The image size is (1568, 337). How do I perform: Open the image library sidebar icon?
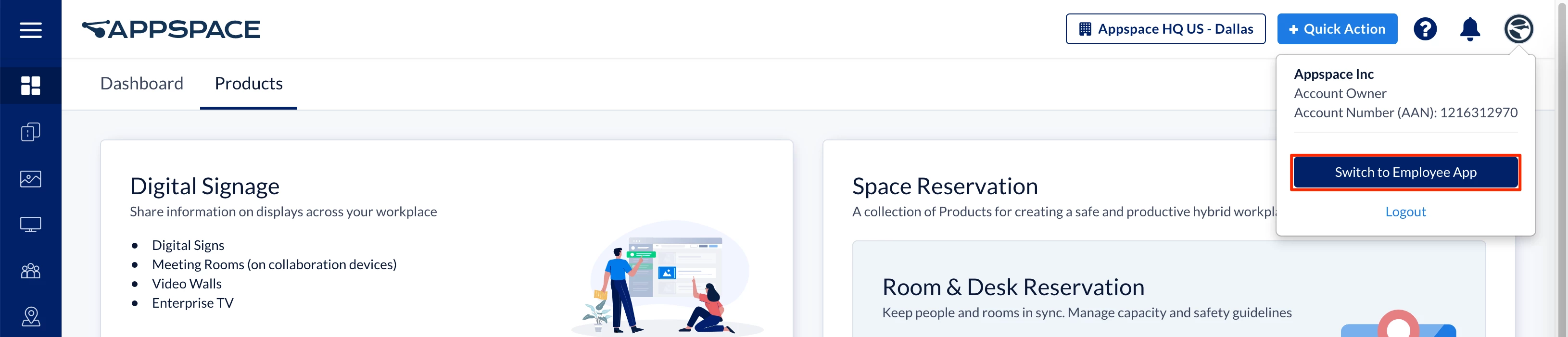[x=30, y=179]
